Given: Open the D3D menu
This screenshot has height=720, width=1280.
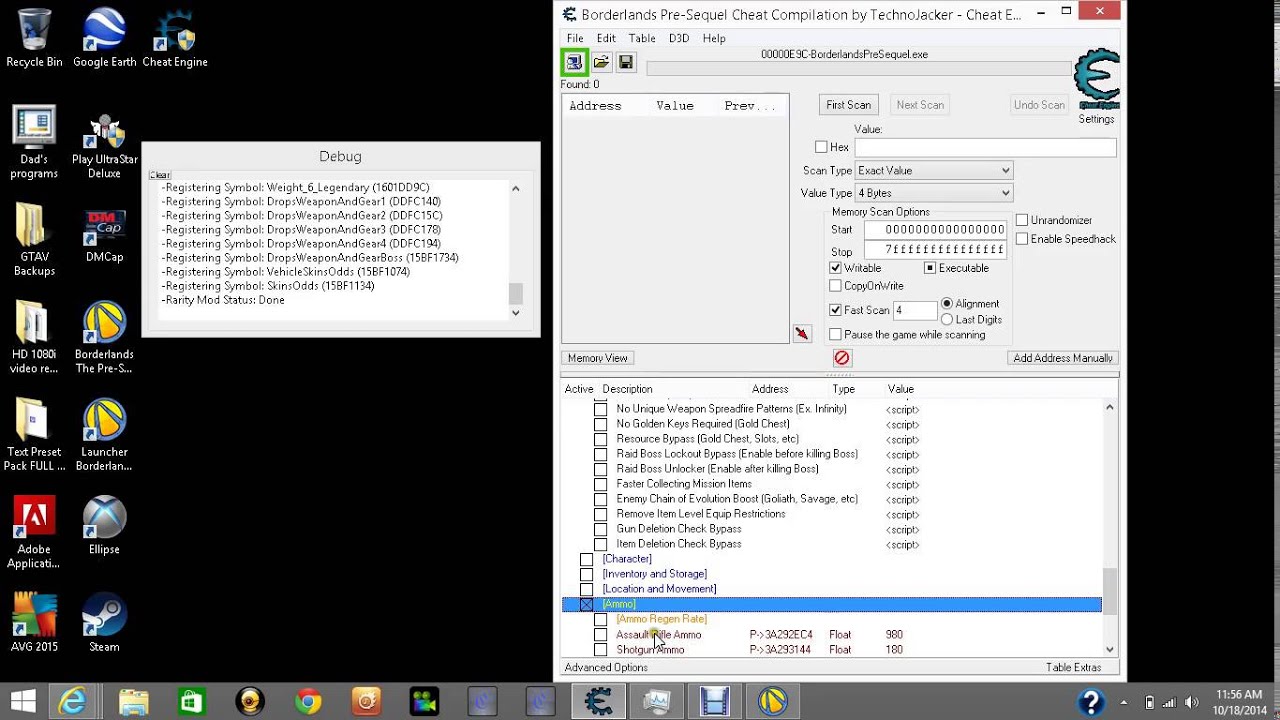Looking at the screenshot, I should point(679,38).
